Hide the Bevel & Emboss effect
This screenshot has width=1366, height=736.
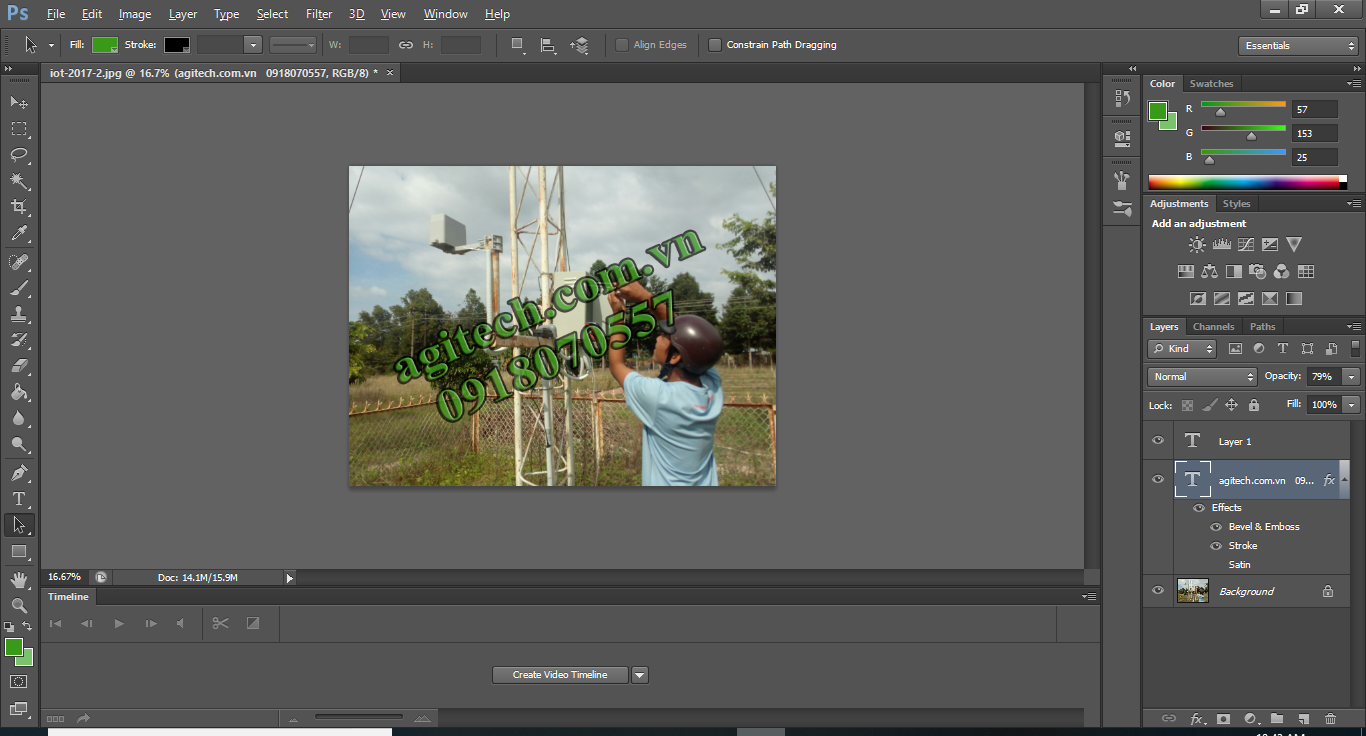pos(1216,527)
